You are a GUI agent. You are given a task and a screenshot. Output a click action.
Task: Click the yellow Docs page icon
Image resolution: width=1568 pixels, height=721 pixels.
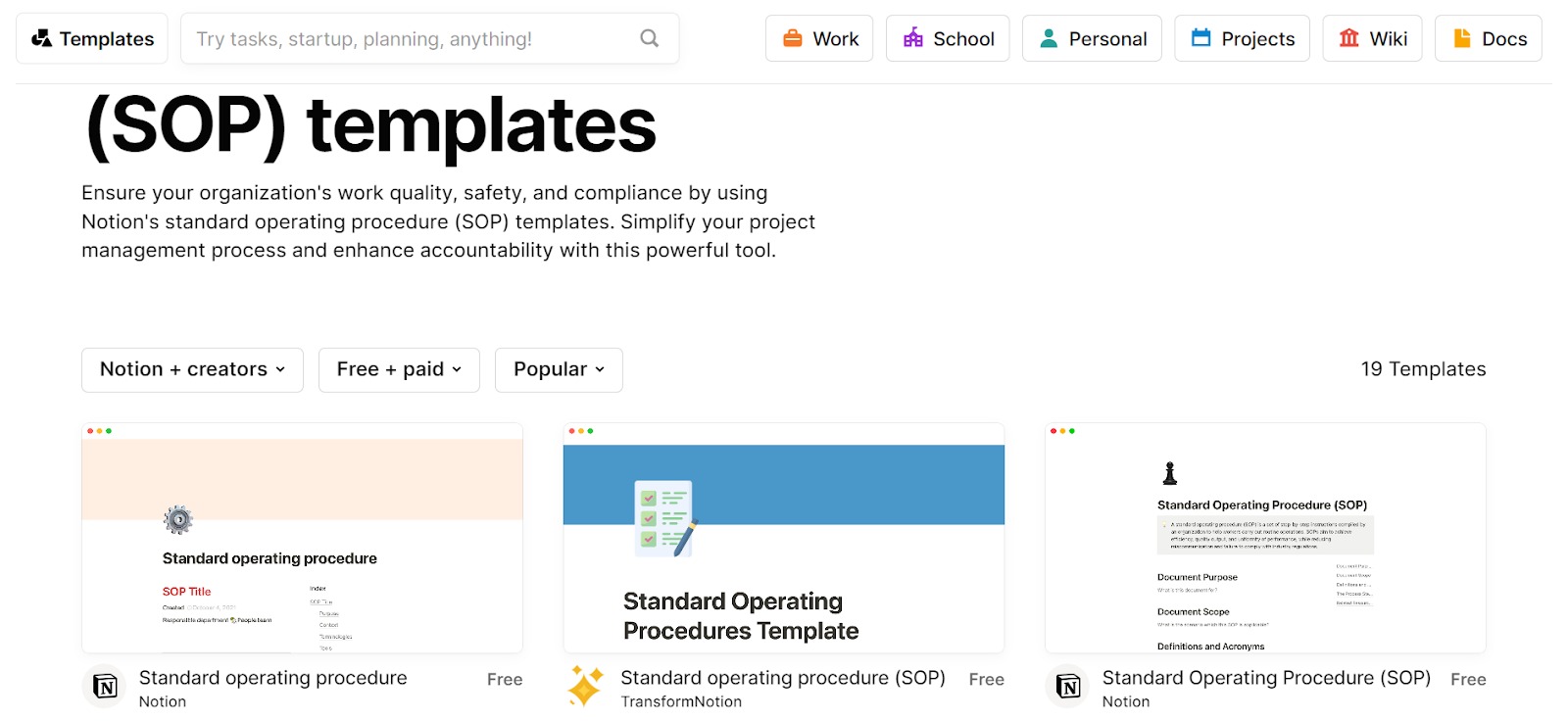pyautogui.click(x=1461, y=38)
